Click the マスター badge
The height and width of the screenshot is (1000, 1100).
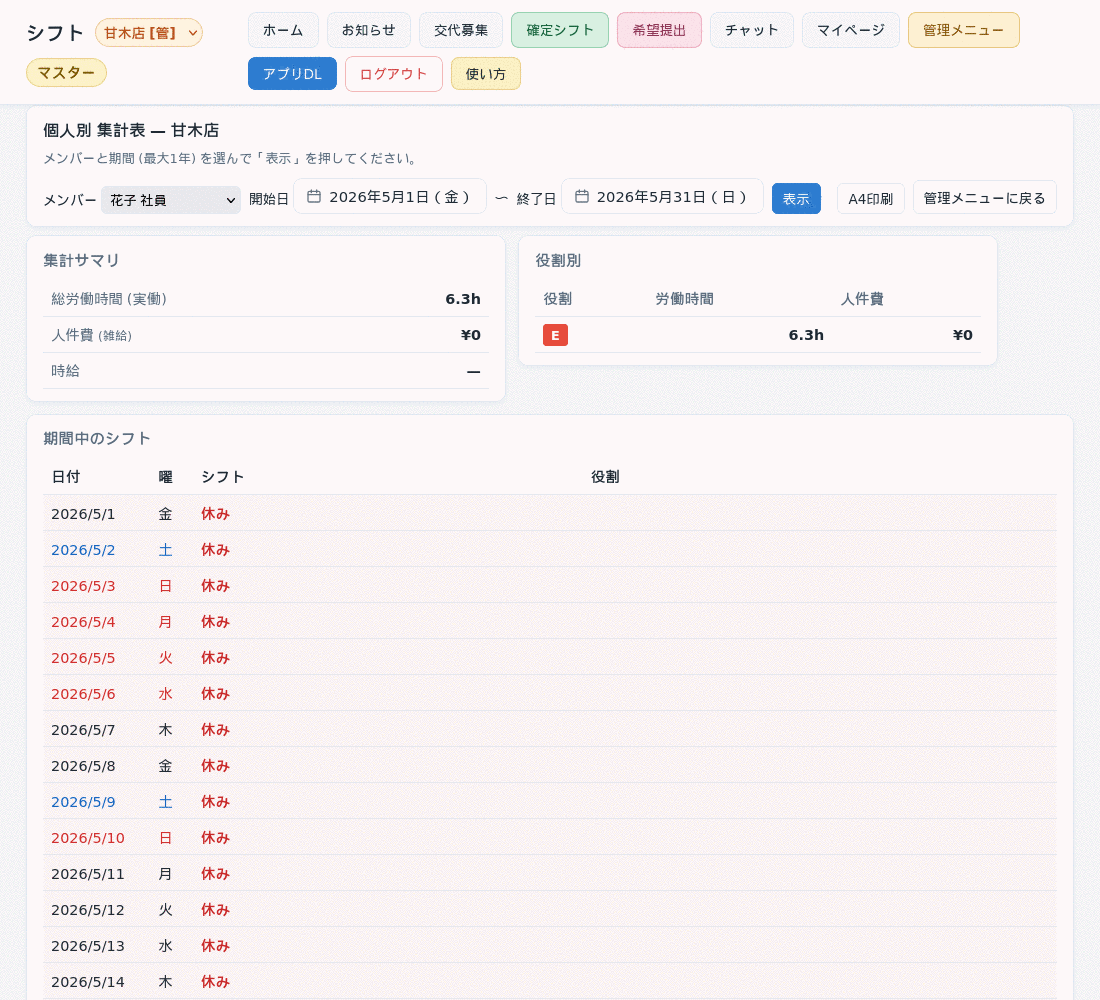(66, 73)
